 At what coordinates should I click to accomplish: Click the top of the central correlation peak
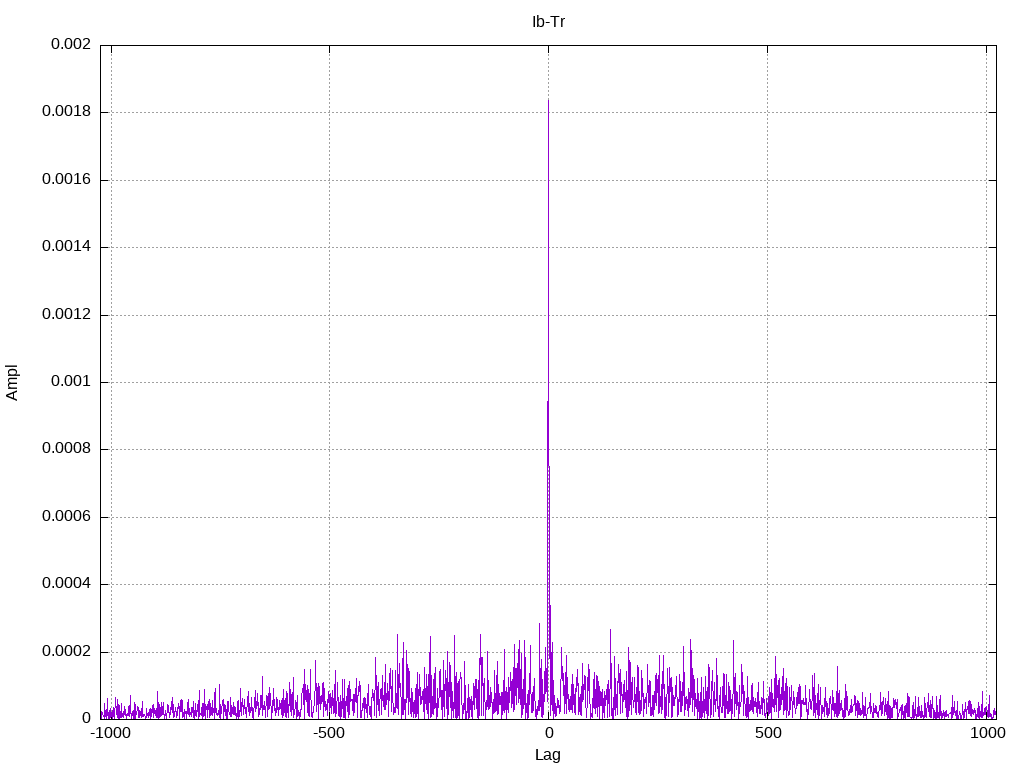coord(548,101)
